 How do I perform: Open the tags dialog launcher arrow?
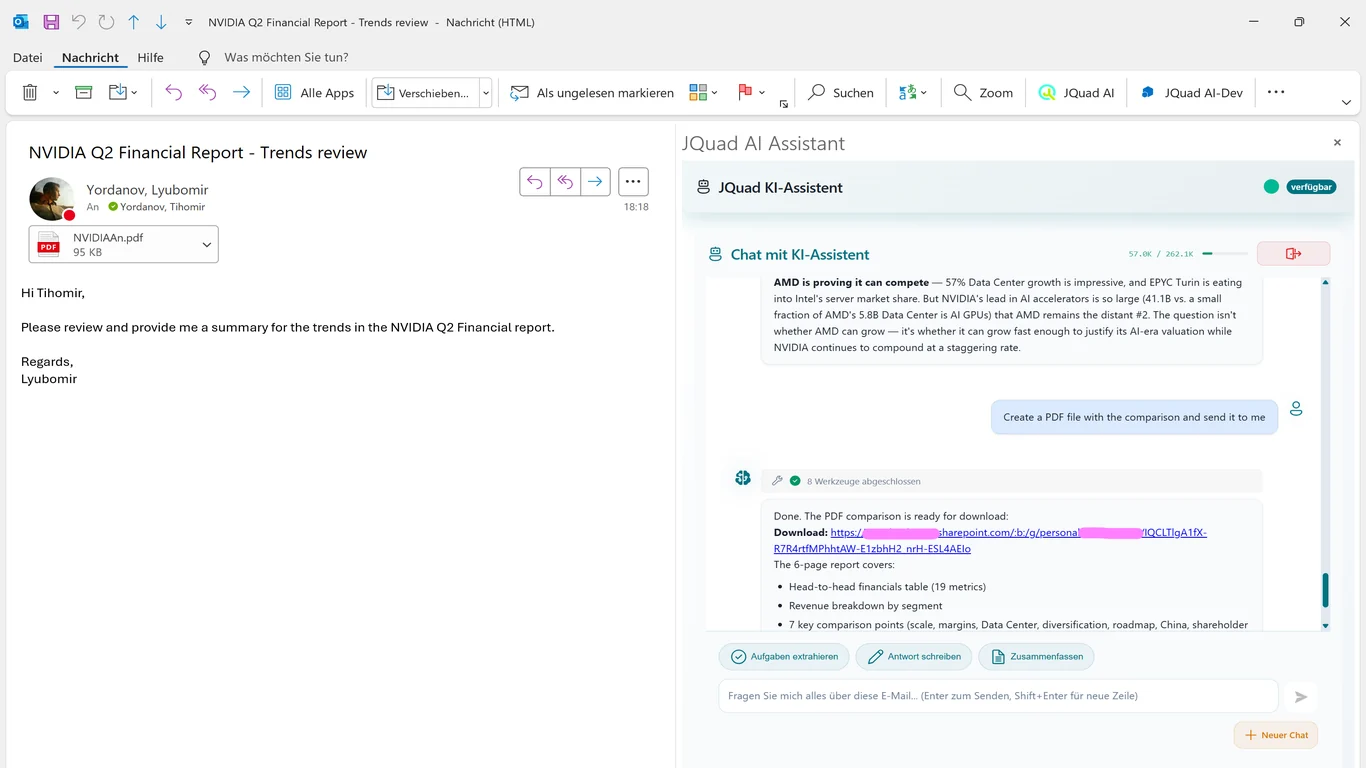coord(784,104)
